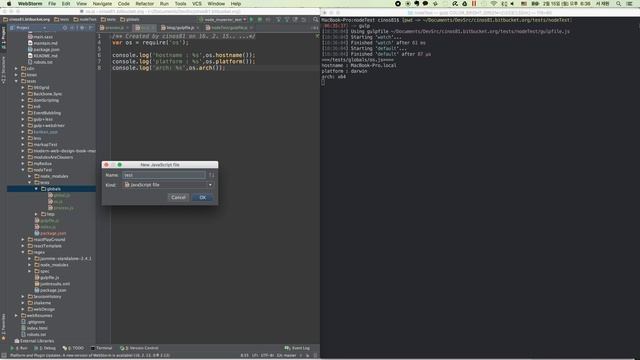The width and height of the screenshot is (640, 360).
Task: Click the locate-file target icon in the Project panel
Action: click(x=64, y=28)
